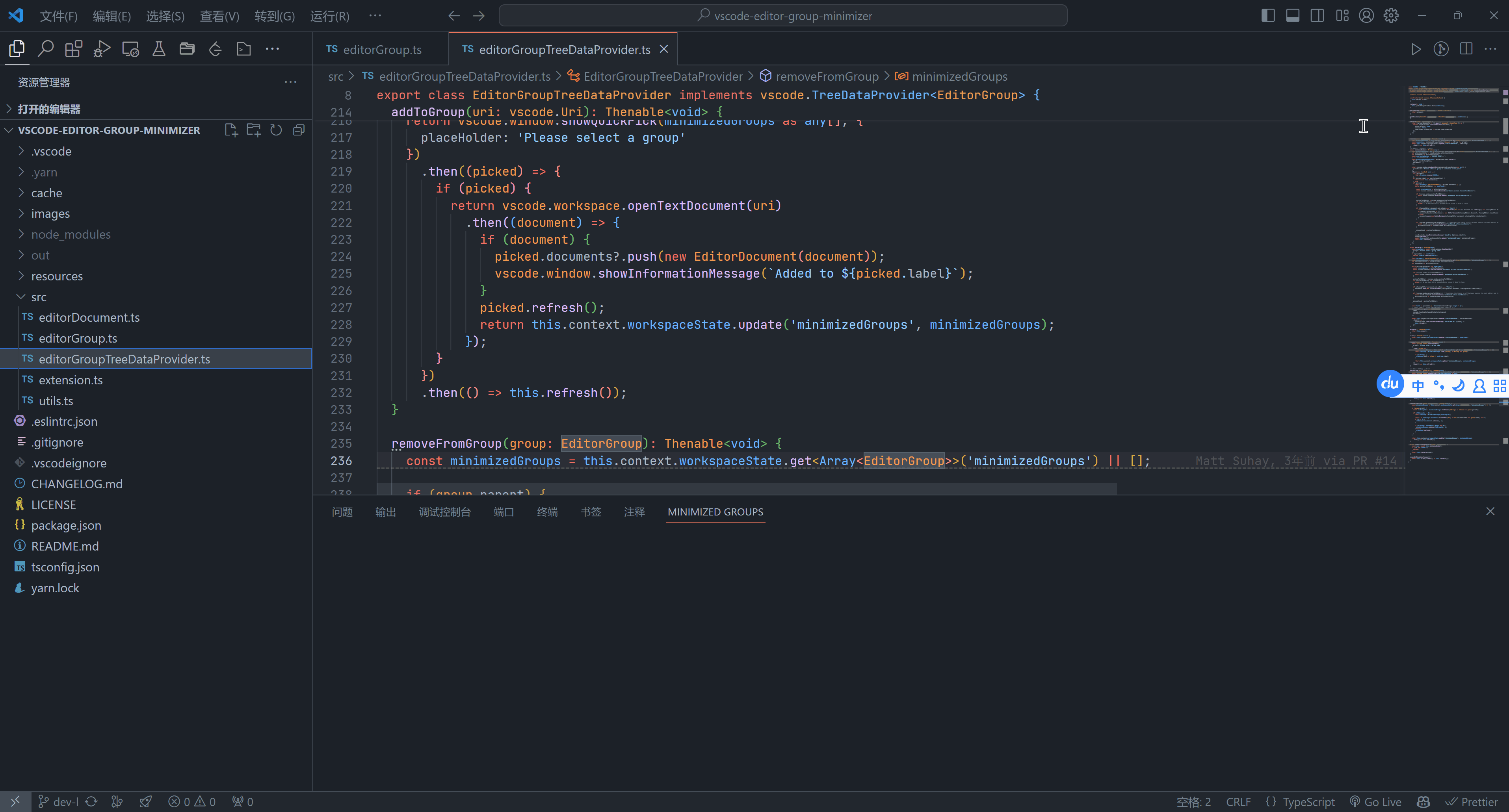The height and width of the screenshot is (812, 1509).
Task: Open the Project Manager folder icon
Action: tap(187, 48)
